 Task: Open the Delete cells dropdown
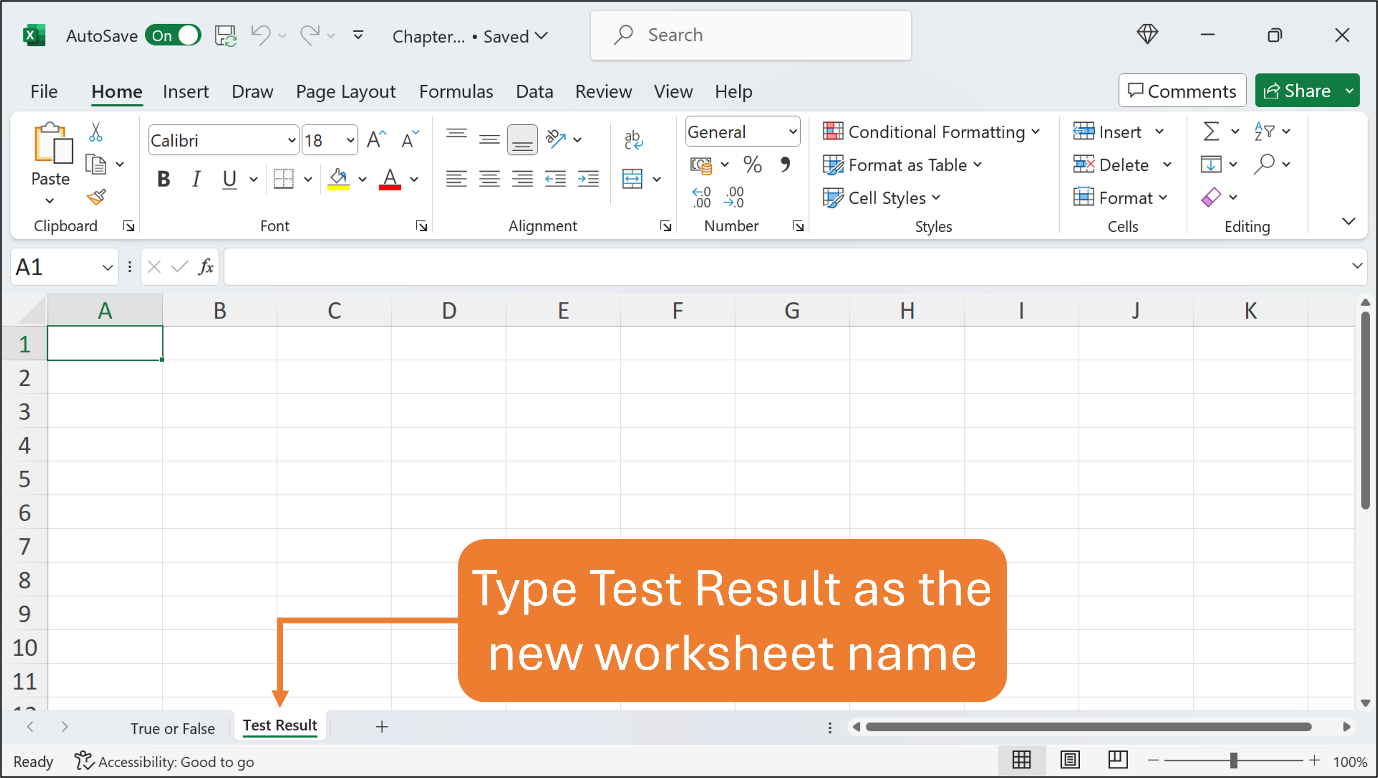pos(1167,165)
